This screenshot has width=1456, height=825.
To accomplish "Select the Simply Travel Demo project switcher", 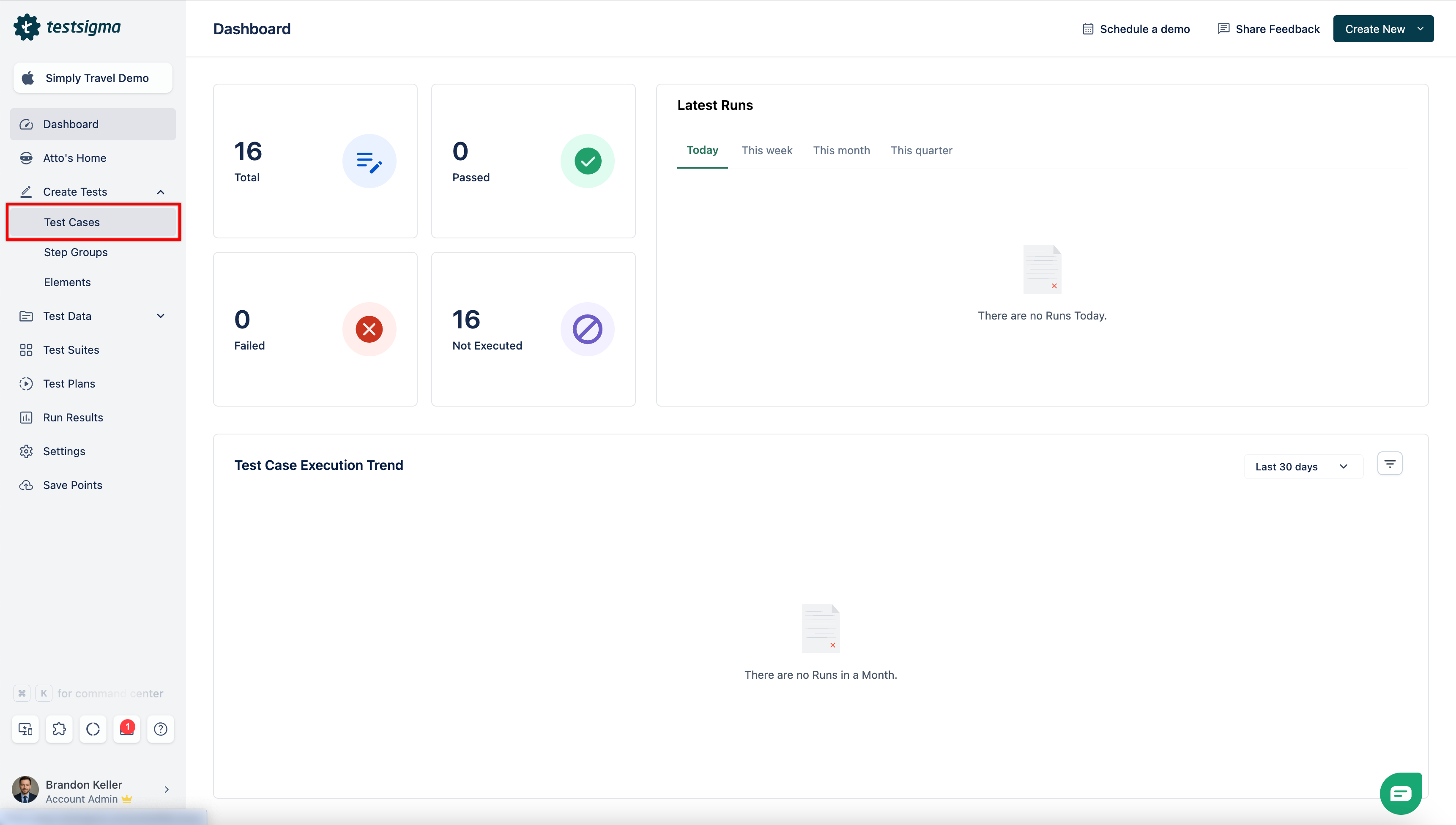I will [93, 78].
